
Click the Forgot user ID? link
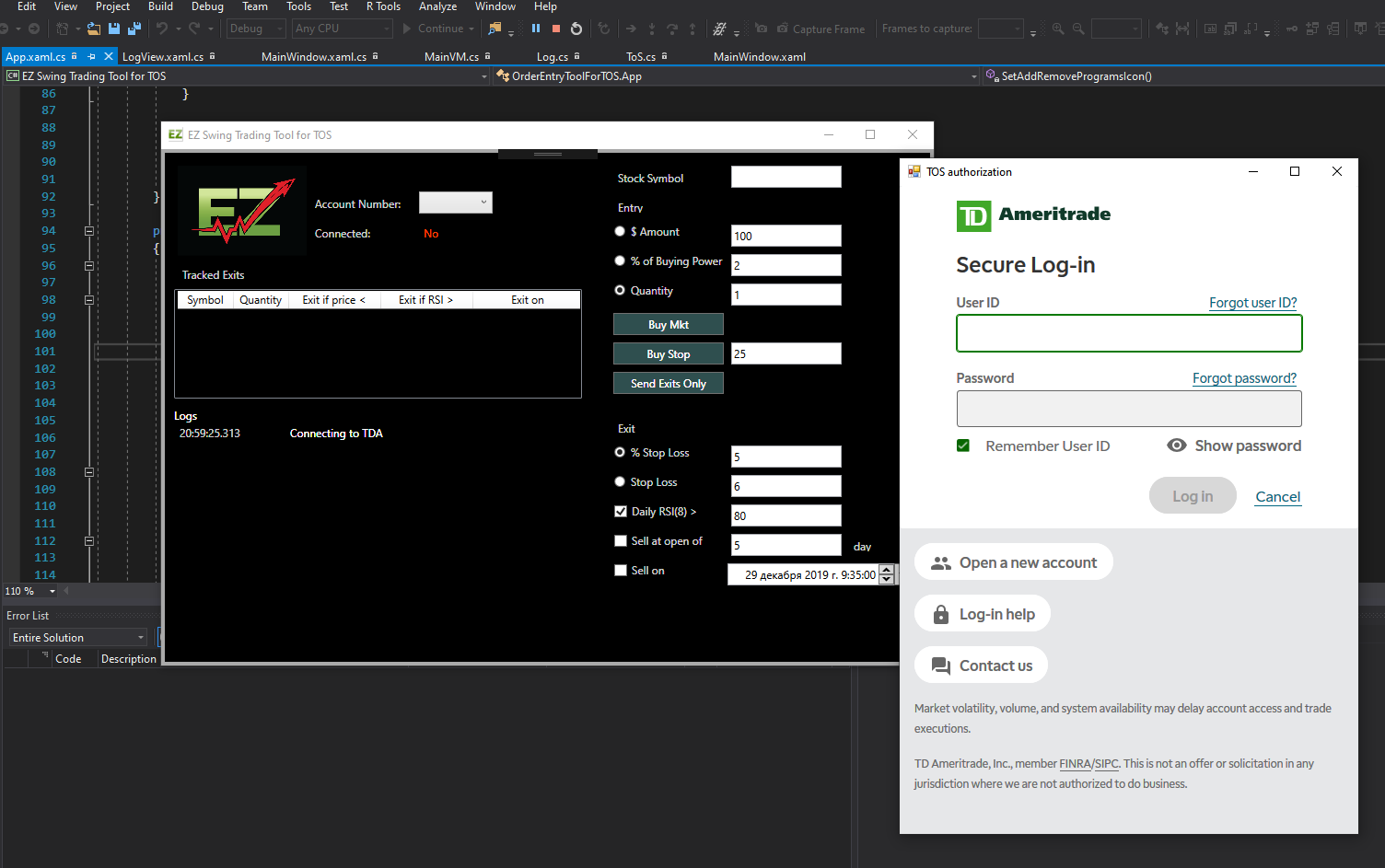[x=1252, y=303]
